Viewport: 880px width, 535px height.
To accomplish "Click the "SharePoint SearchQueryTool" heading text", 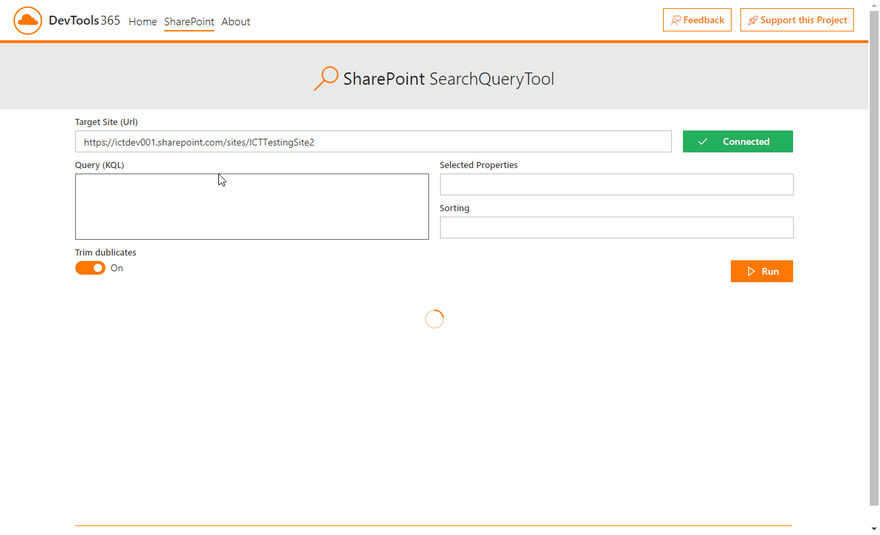I will (x=448, y=79).
